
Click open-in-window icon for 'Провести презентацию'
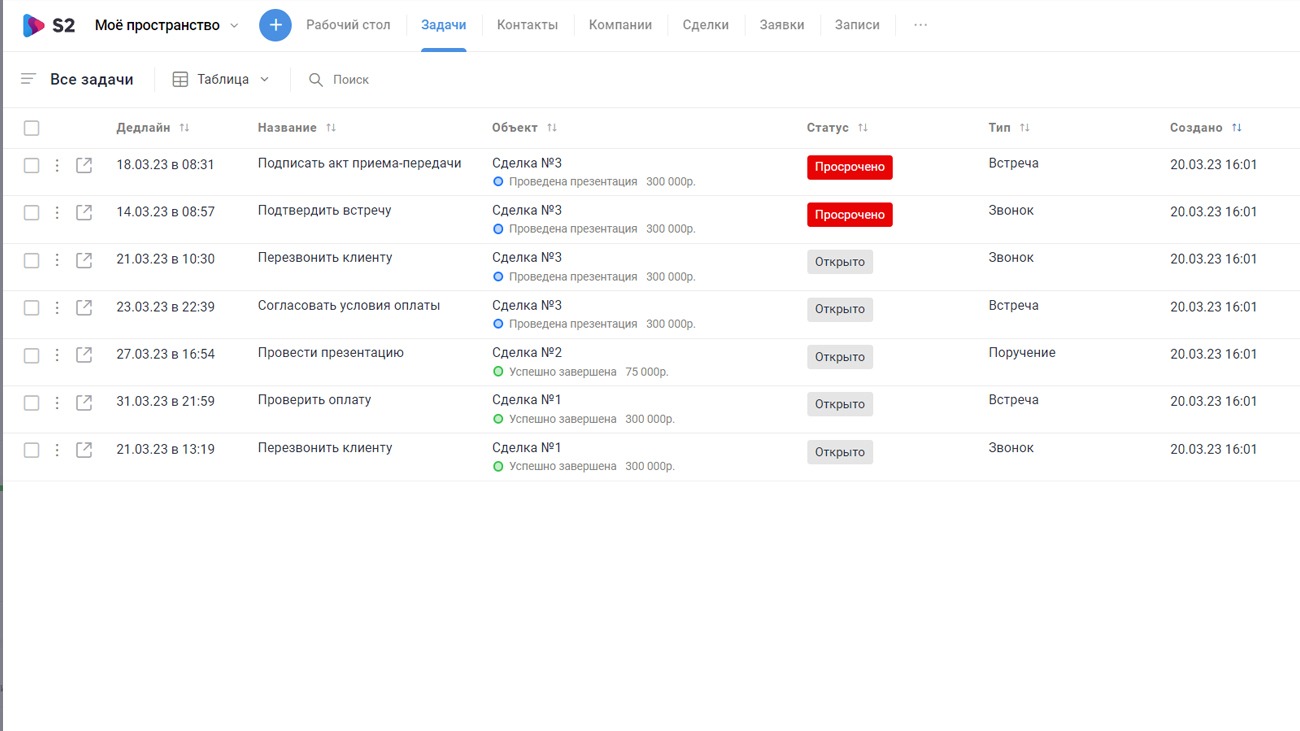pyautogui.click(x=84, y=355)
